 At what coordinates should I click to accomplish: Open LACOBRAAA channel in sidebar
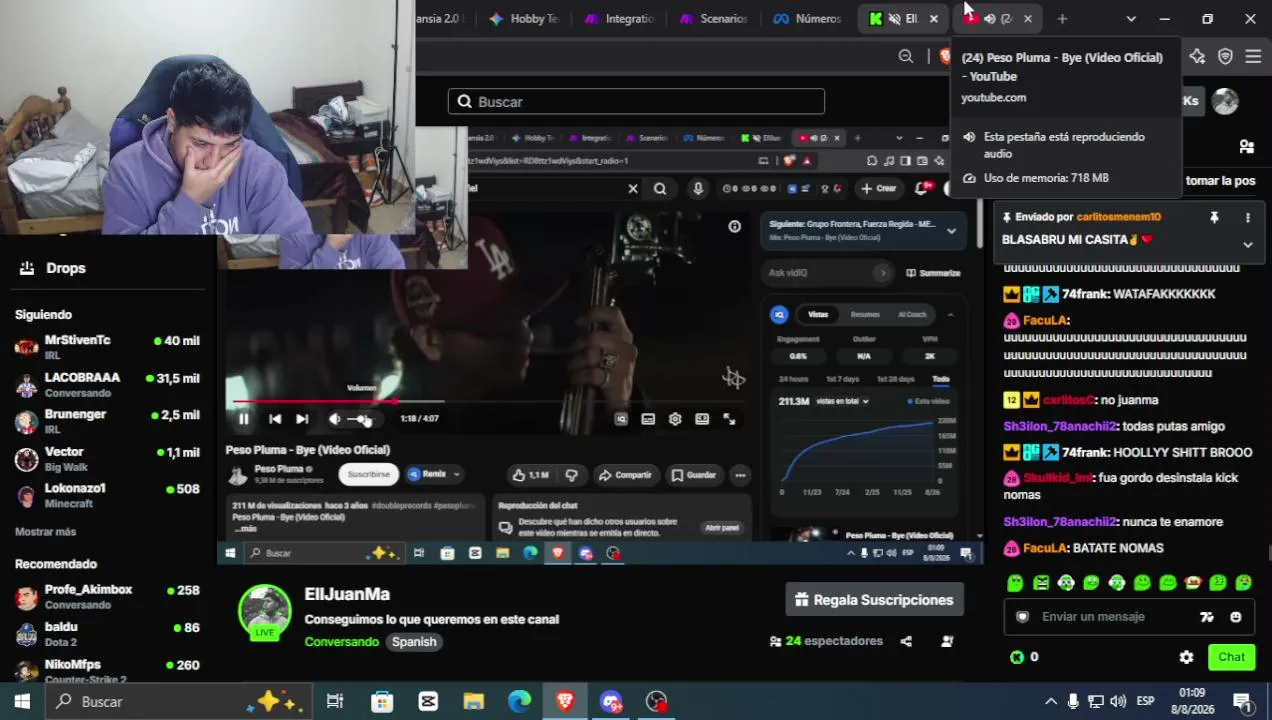[x=108, y=384]
